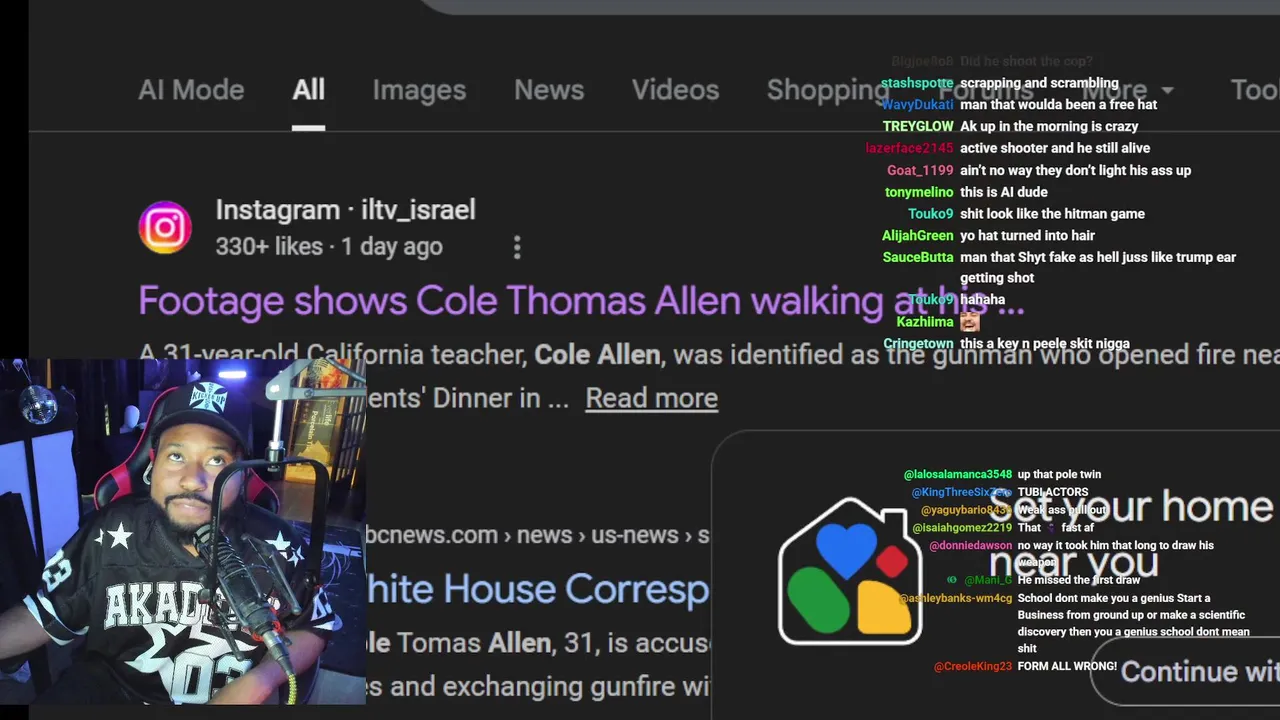Open the three-dot menu beside Instagram result
1280x720 pixels.
pyautogui.click(x=517, y=247)
